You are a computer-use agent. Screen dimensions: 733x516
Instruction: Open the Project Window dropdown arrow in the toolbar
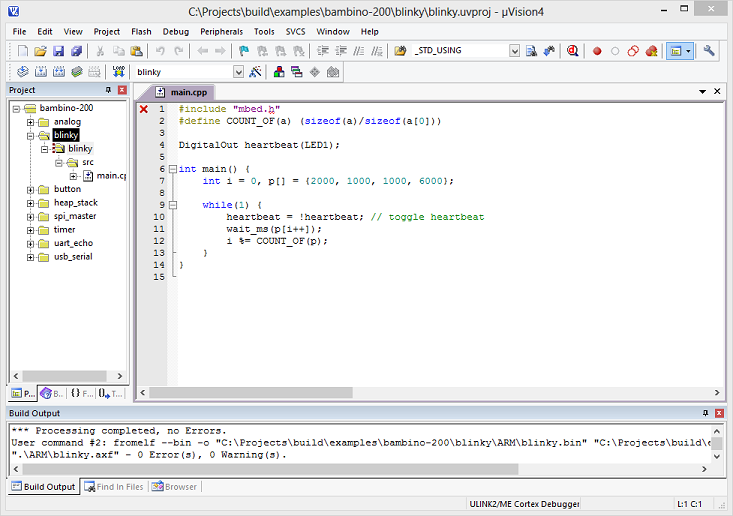pos(688,51)
